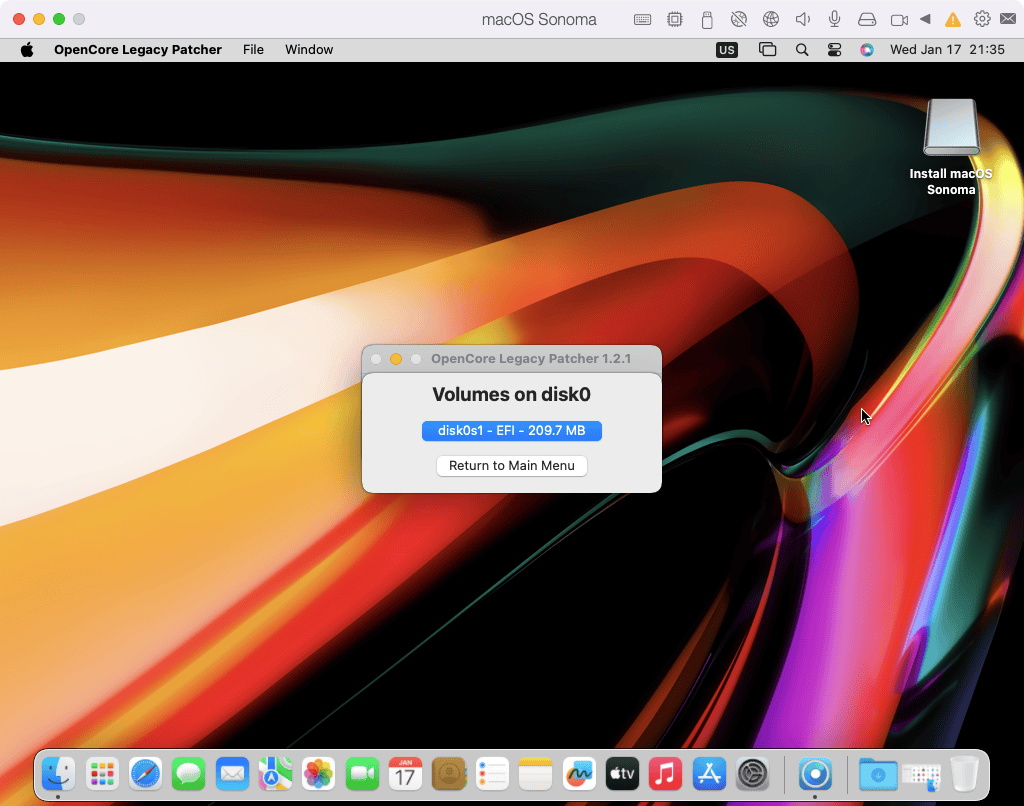
Task: Click the USB drive icon in VM toolbar
Action: (x=707, y=19)
